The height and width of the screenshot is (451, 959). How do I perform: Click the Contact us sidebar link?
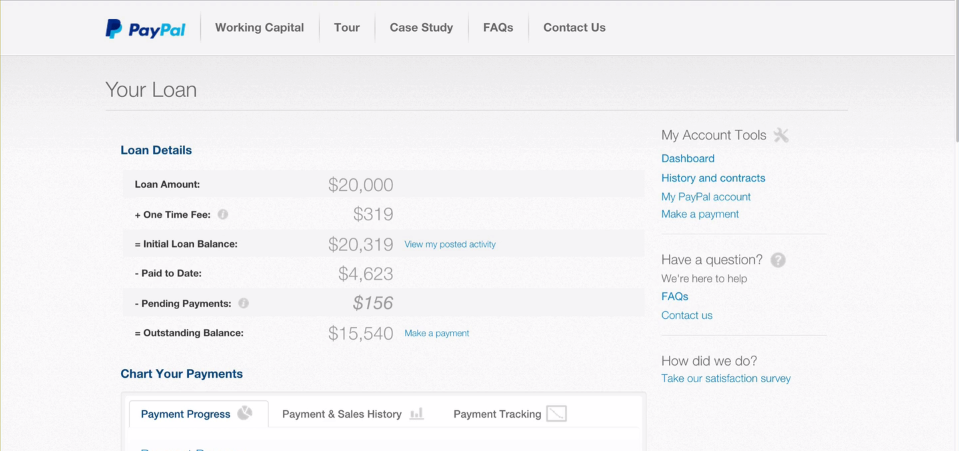point(687,316)
